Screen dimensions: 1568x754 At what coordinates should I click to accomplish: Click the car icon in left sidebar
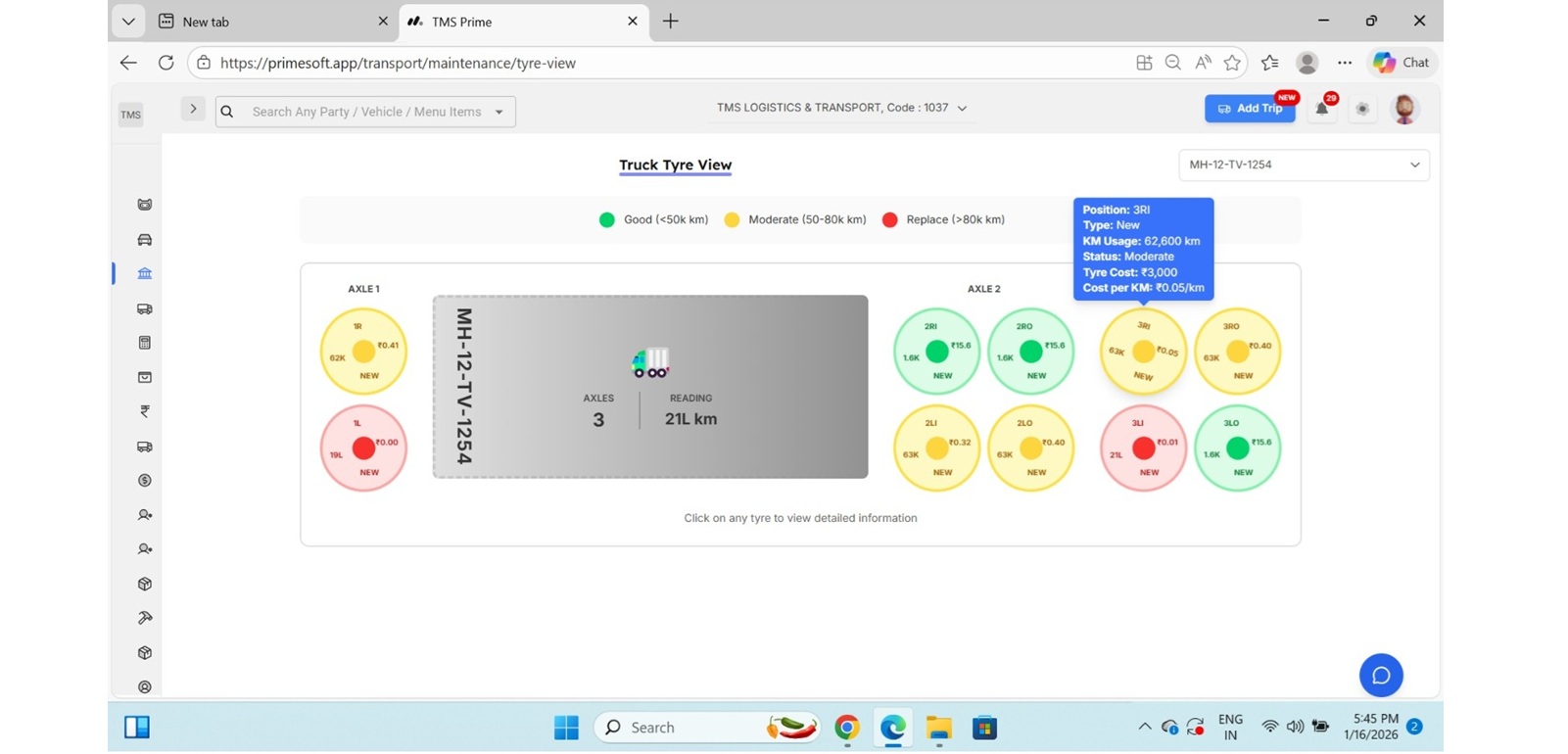(x=145, y=240)
